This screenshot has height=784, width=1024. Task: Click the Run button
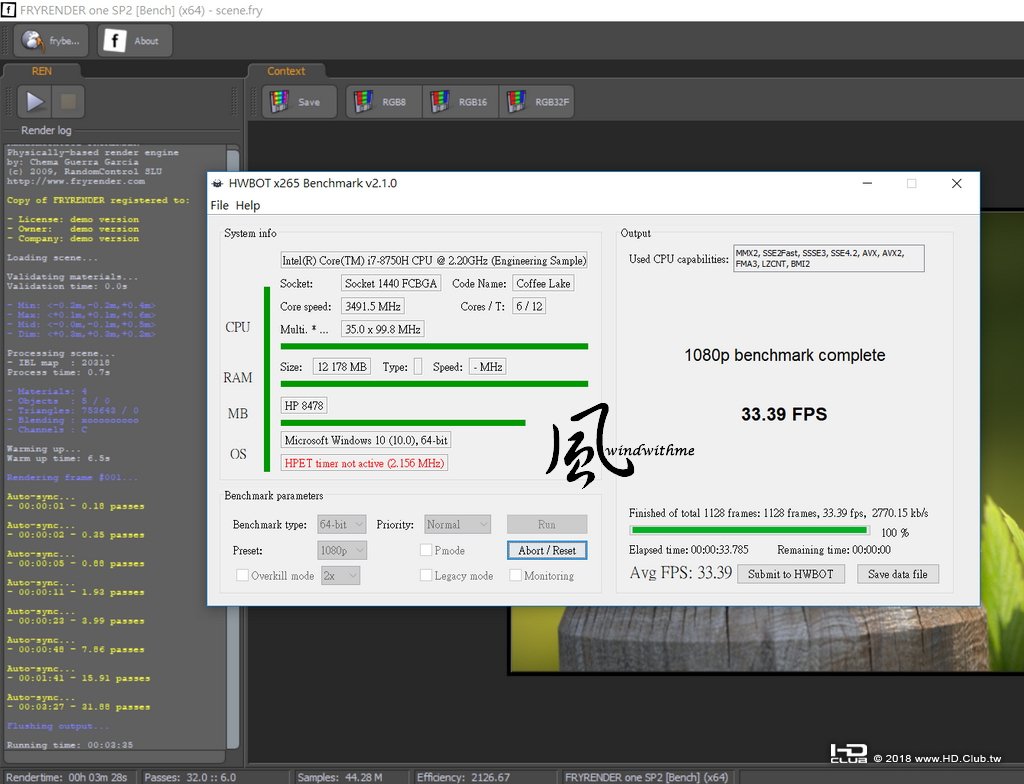[547, 525]
